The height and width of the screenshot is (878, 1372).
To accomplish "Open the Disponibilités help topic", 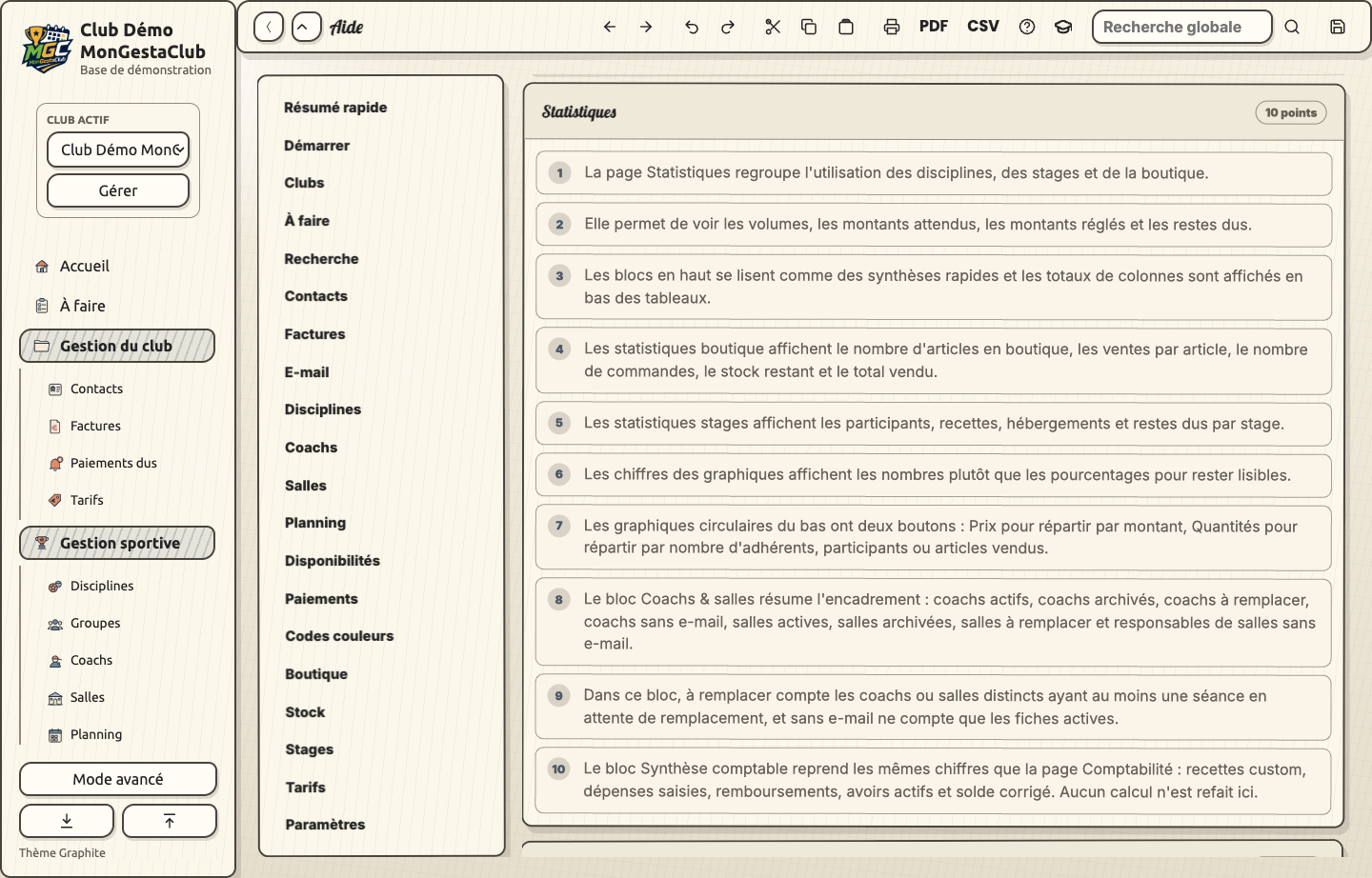I will point(333,561).
